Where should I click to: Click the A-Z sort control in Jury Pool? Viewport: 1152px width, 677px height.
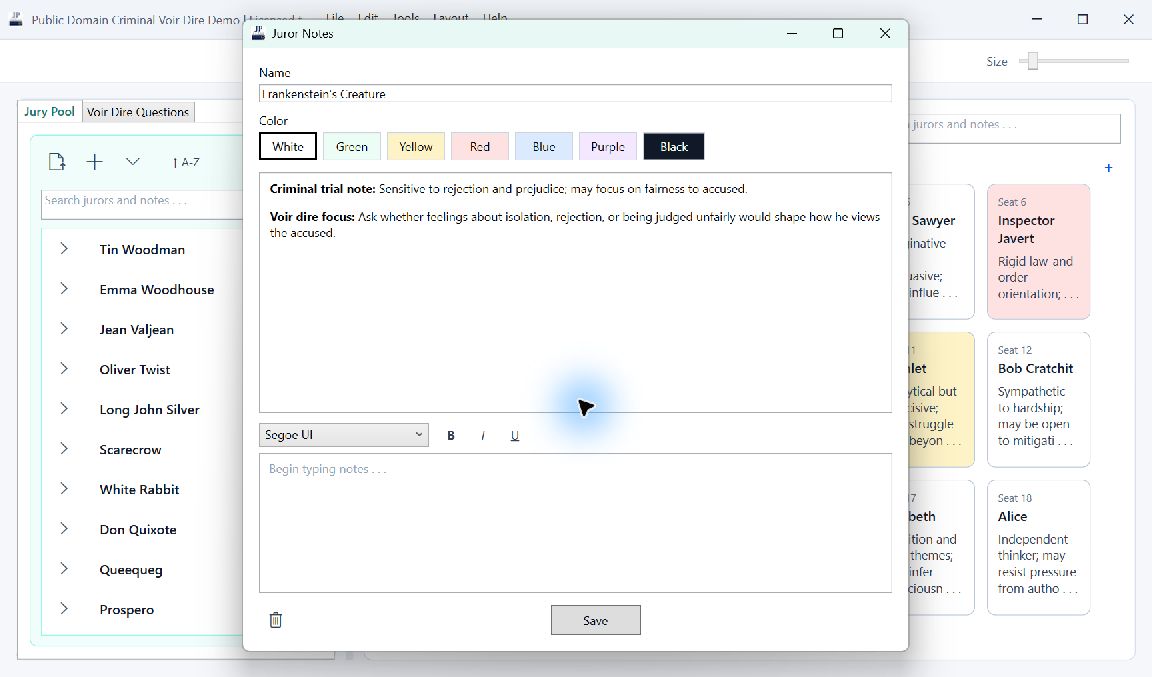[x=186, y=162]
